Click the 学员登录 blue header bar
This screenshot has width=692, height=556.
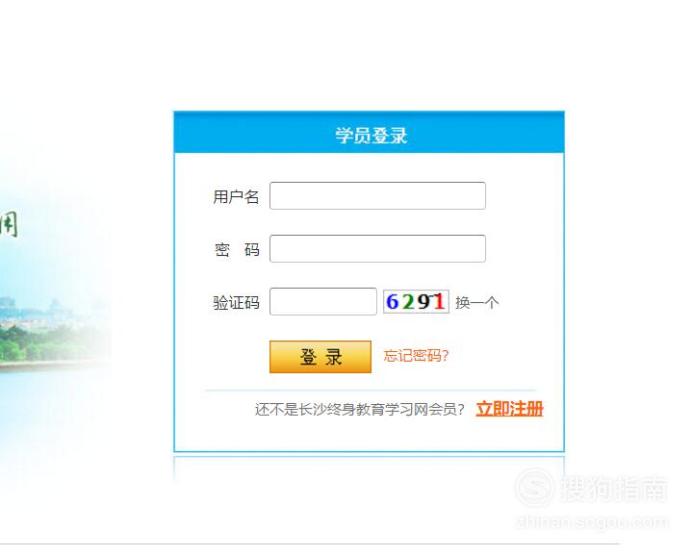click(369, 133)
